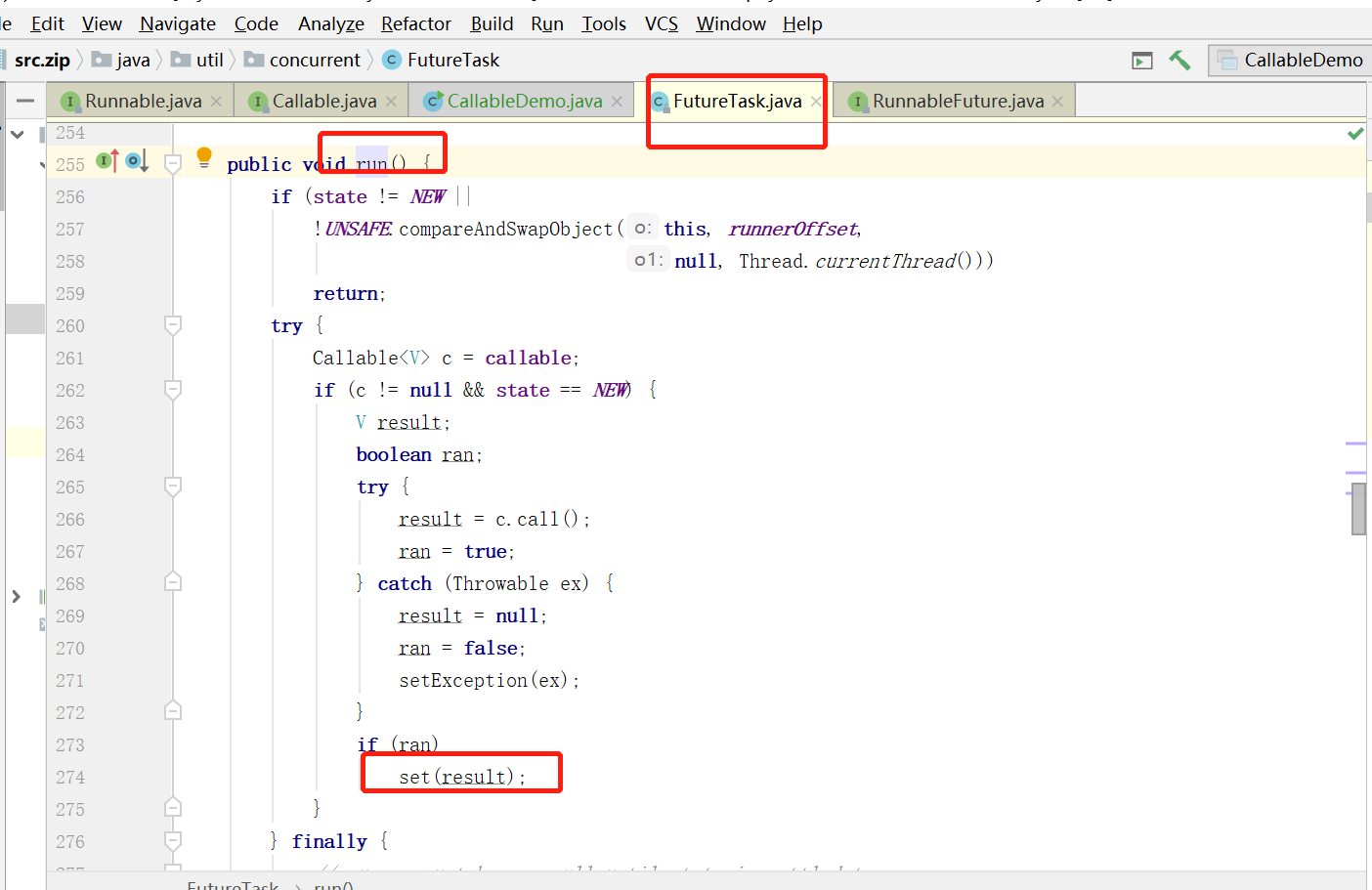Click overridden-method gutter icon on line 255

[x=137, y=160]
